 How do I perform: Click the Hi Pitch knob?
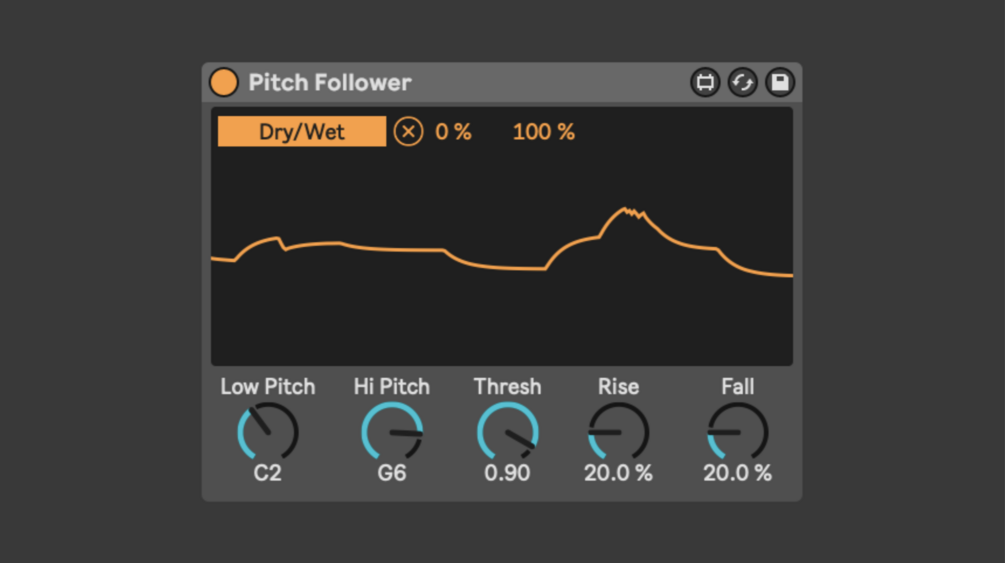(392, 432)
